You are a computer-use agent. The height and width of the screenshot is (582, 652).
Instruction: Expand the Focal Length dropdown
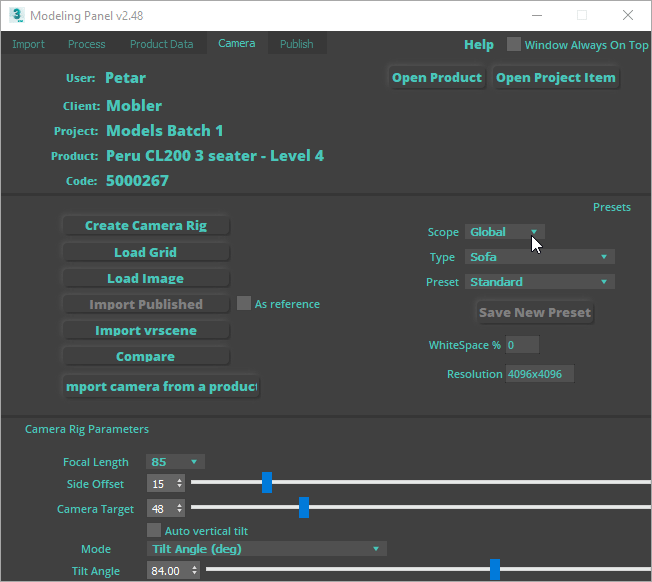click(175, 462)
